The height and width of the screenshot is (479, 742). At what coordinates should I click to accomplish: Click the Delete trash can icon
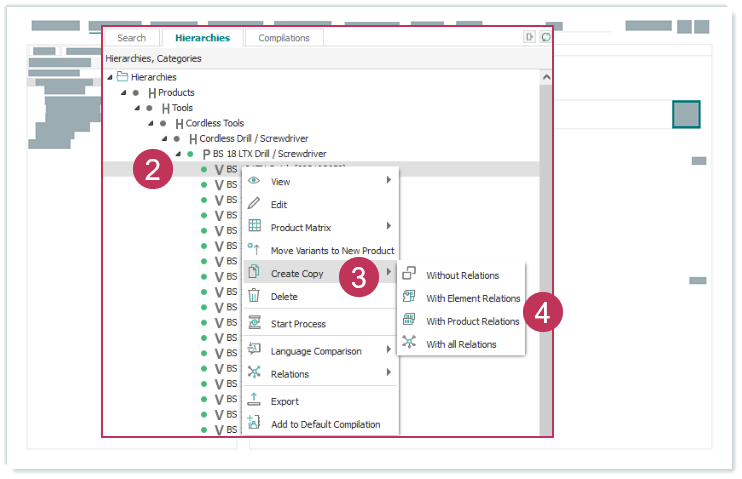(254, 296)
